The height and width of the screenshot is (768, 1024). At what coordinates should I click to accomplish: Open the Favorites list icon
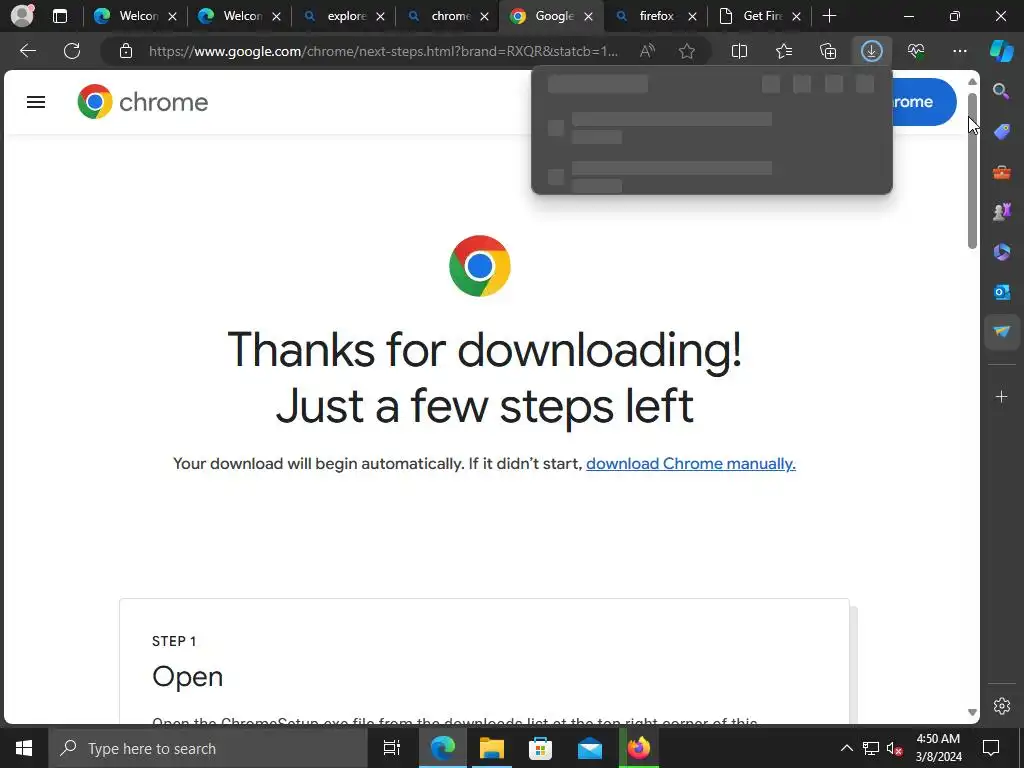[784, 51]
